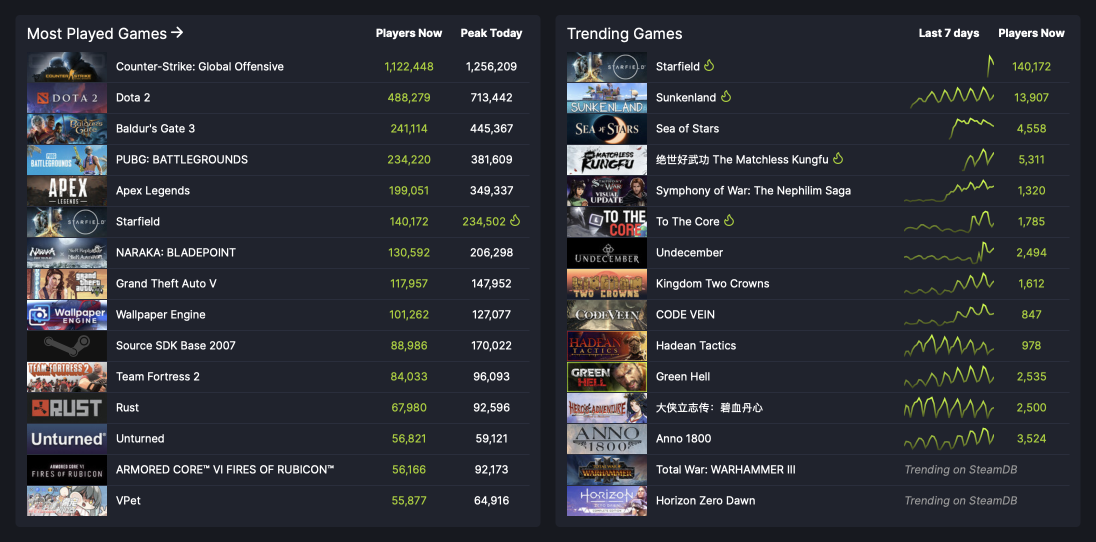Open the Sunkenland thumbnail
Screen dimensions: 1096x542
[607, 98]
